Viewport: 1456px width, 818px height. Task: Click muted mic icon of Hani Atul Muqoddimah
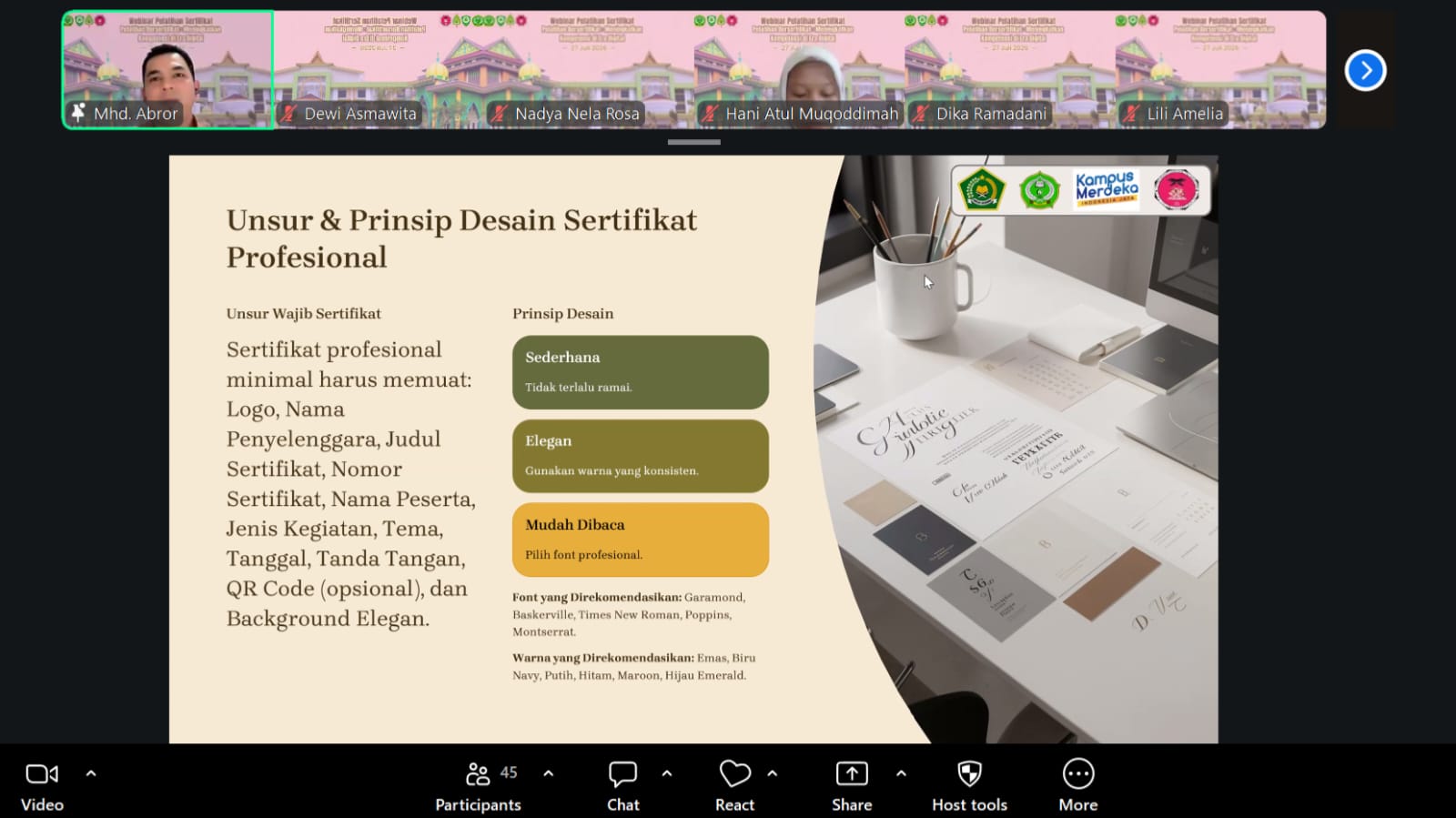711,114
